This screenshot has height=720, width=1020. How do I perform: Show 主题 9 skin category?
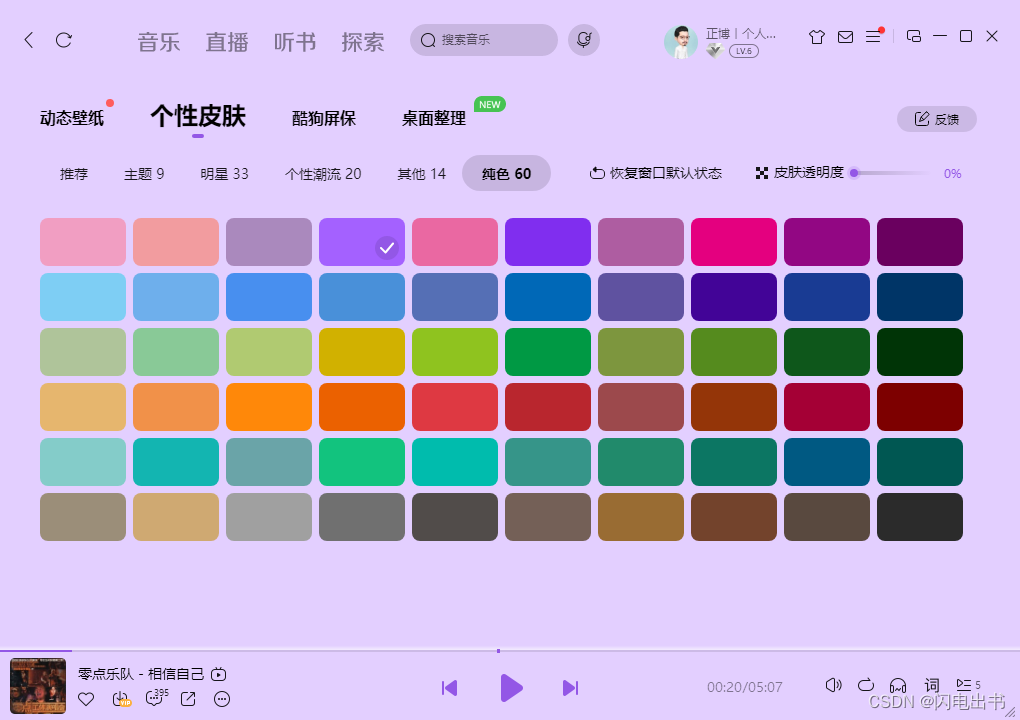click(x=144, y=174)
